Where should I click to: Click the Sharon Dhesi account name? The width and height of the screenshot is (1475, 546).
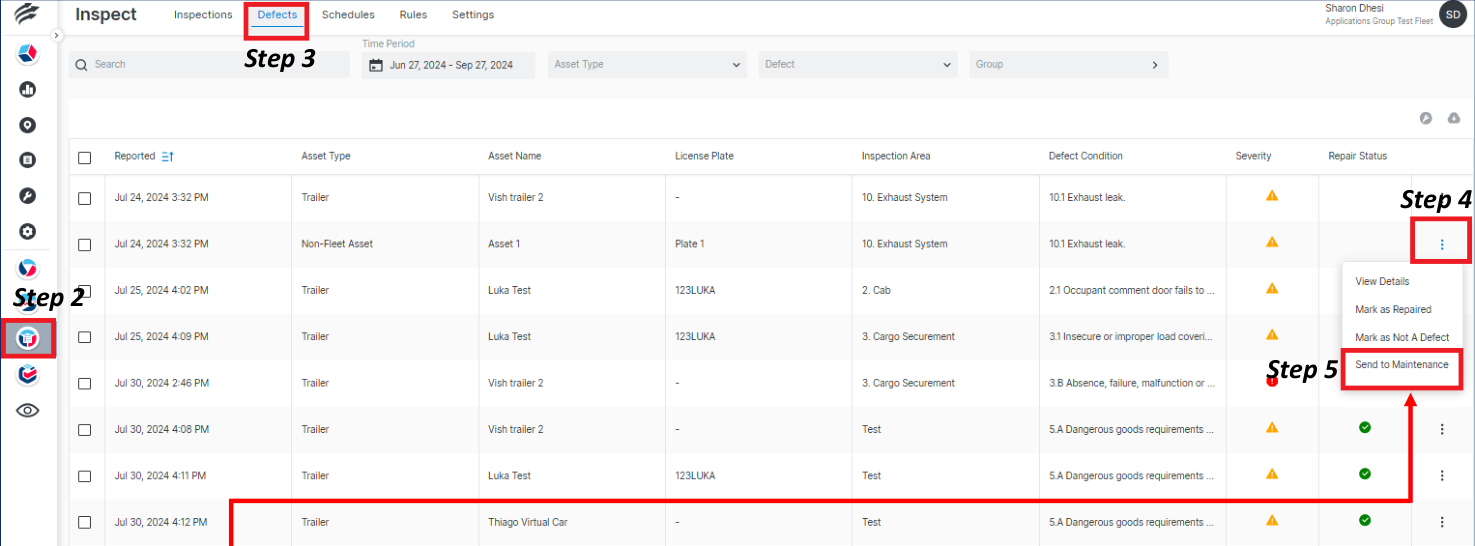click(x=1355, y=8)
